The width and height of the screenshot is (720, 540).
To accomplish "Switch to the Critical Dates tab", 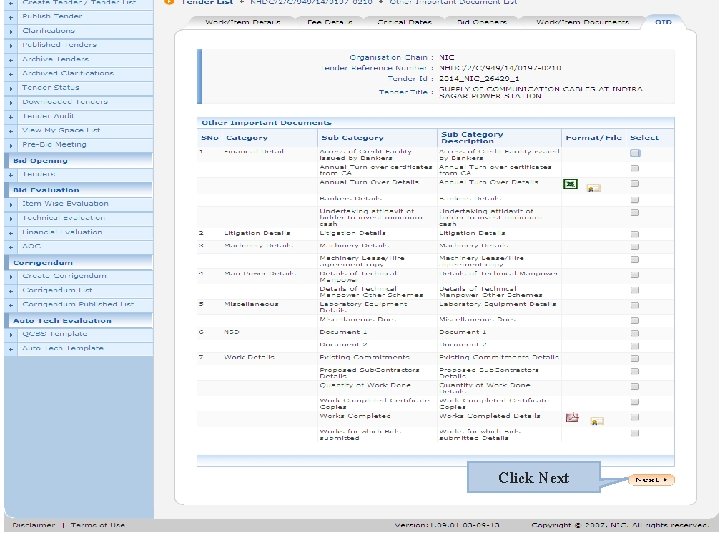I will [x=404, y=22].
